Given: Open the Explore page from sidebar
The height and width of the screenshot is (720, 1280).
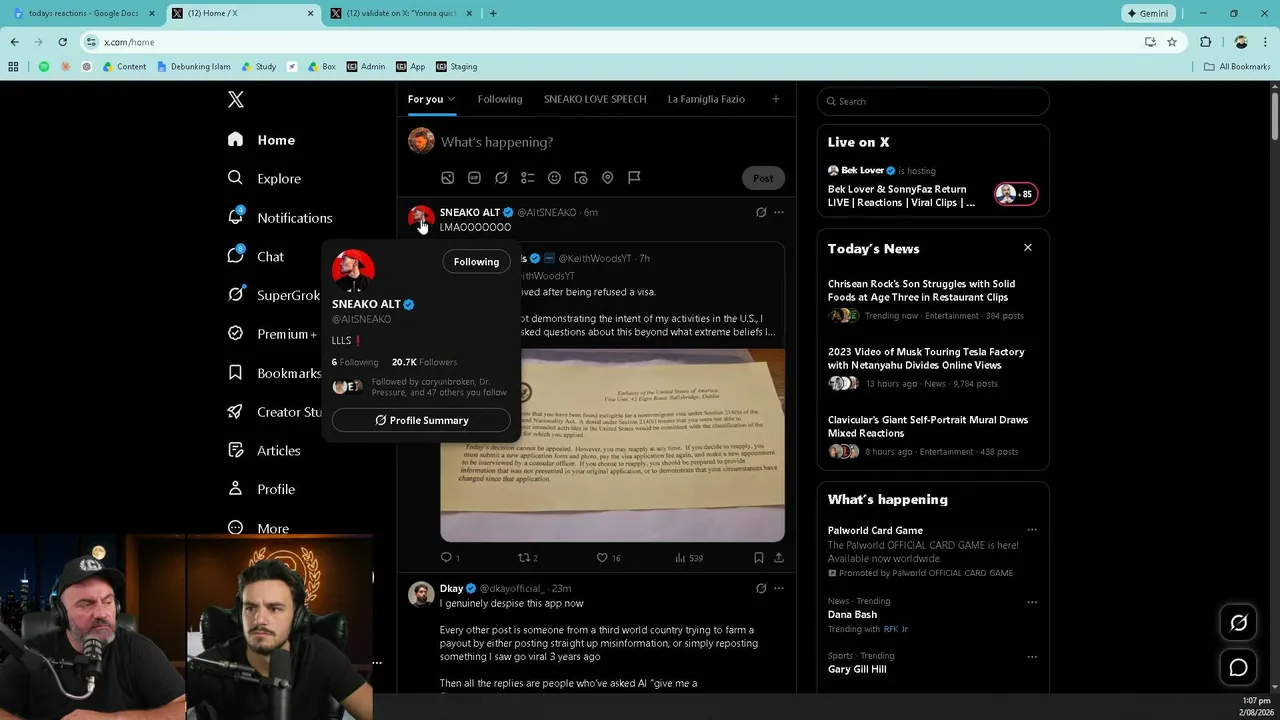Looking at the screenshot, I should point(264,178).
